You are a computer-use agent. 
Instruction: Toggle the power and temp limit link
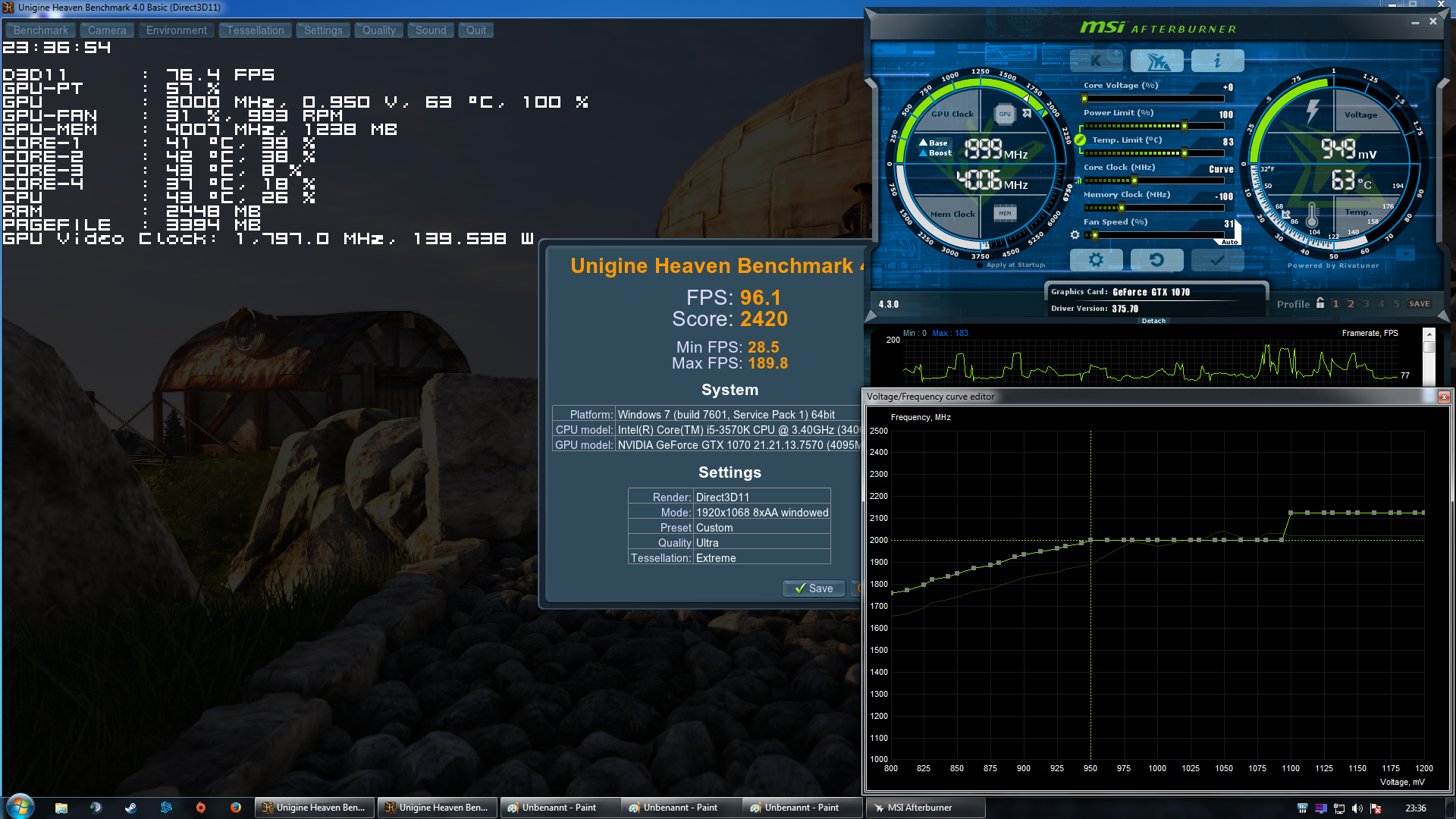click(x=1080, y=140)
